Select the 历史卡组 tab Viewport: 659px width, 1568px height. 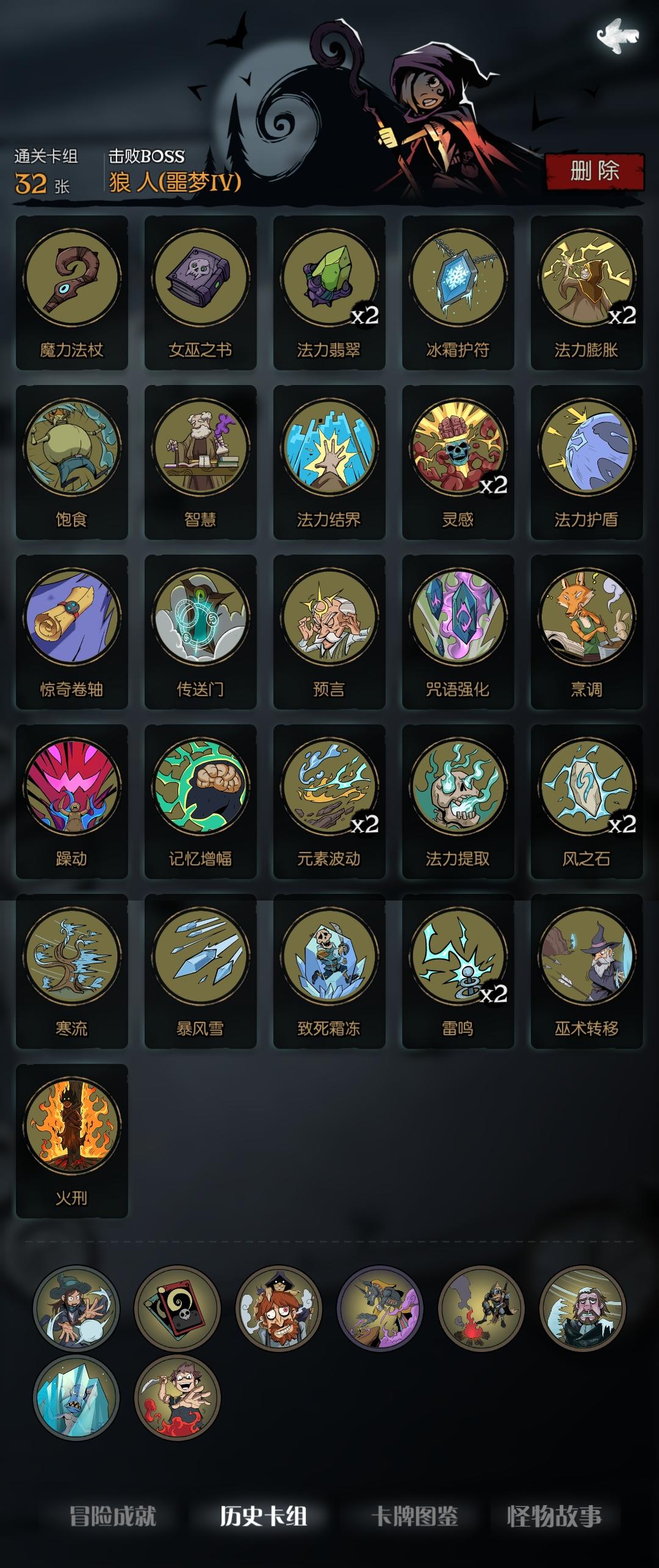[x=264, y=1516]
